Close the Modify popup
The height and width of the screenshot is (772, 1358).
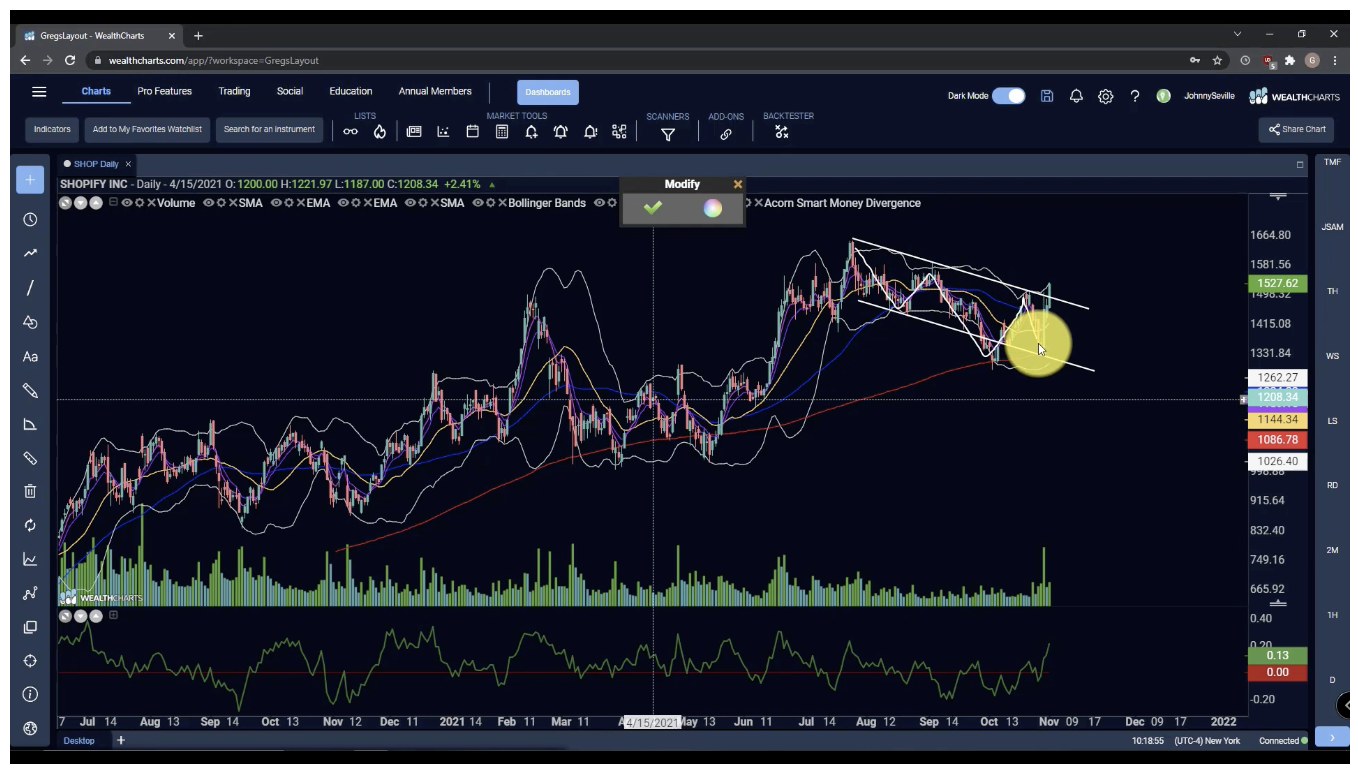[x=738, y=184]
